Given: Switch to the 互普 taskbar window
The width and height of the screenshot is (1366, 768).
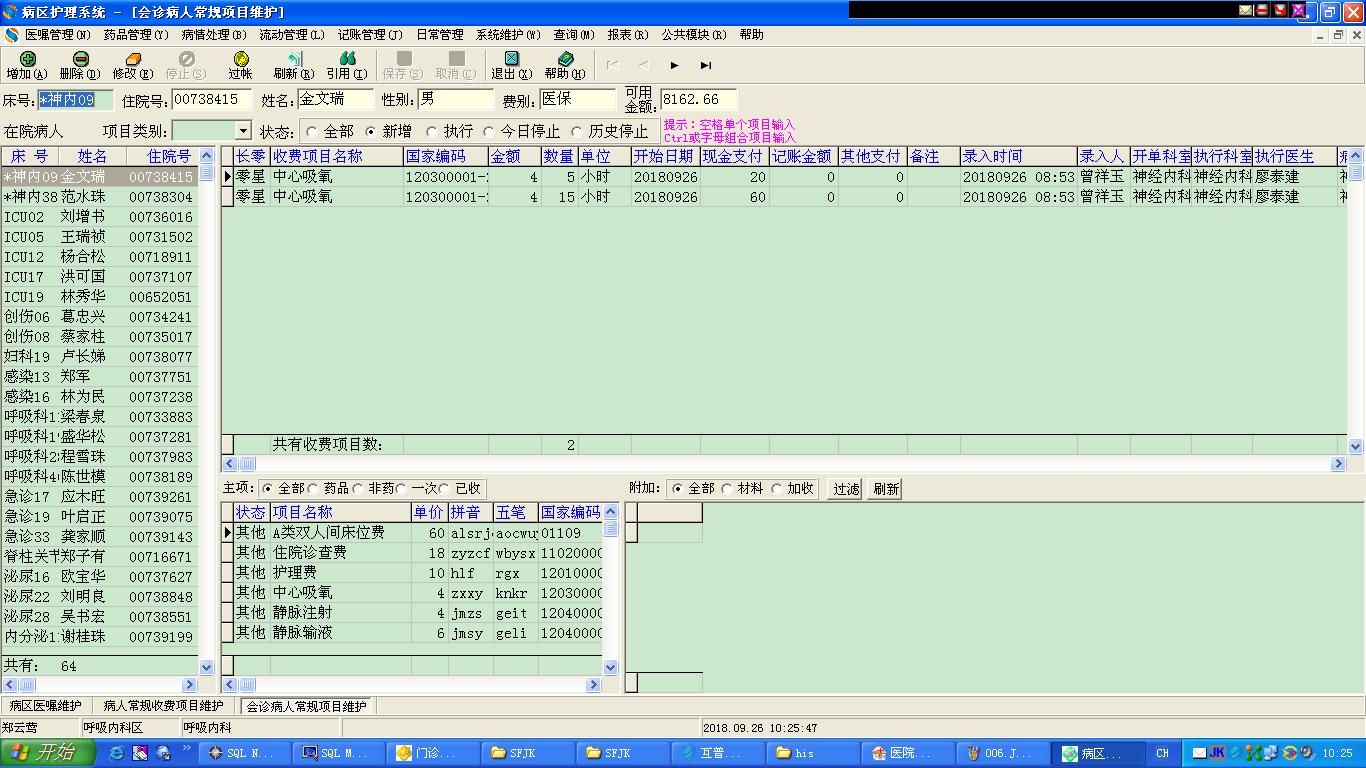Looking at the screenshot, I should point(716,753).
